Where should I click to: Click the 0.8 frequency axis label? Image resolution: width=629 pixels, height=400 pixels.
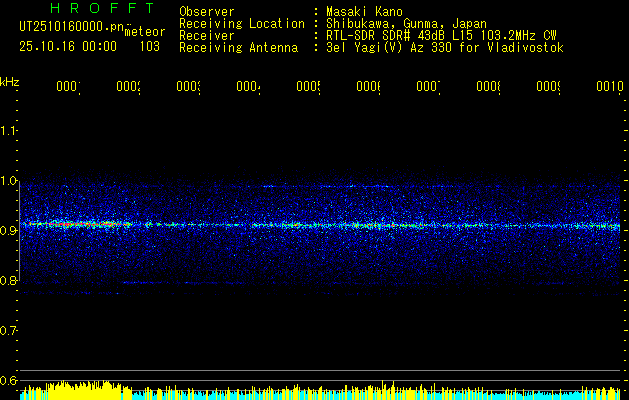click(x=9, y=280)
